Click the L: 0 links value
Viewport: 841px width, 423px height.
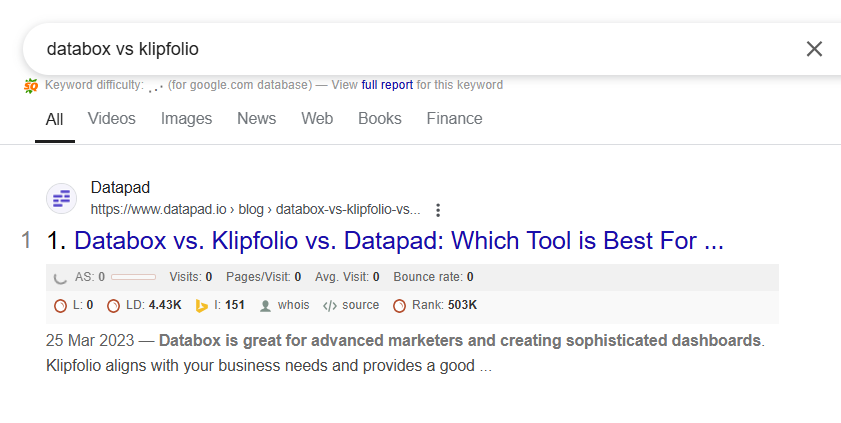coord(83,305)
